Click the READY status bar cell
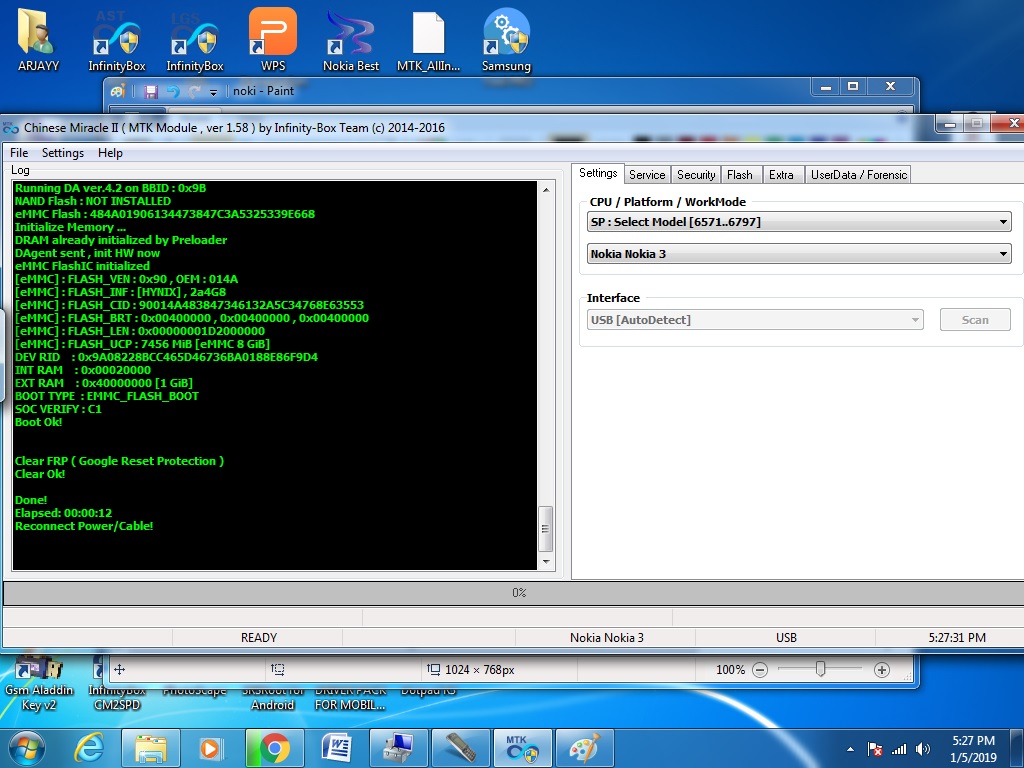The width and height of the screenshot is (1024, 768). click(258, 637)
